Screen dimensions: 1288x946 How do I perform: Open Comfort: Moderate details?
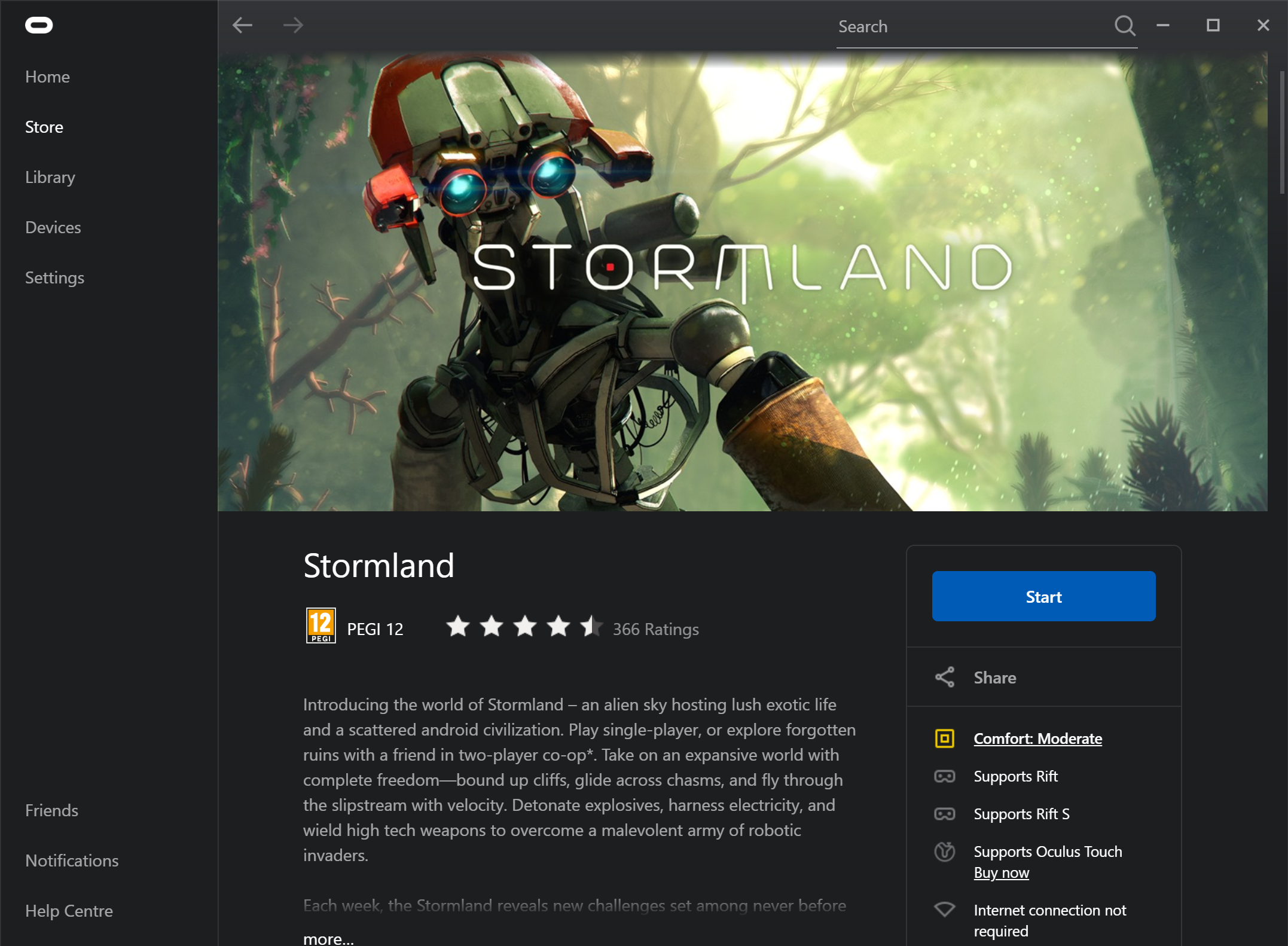point(1037,738)
